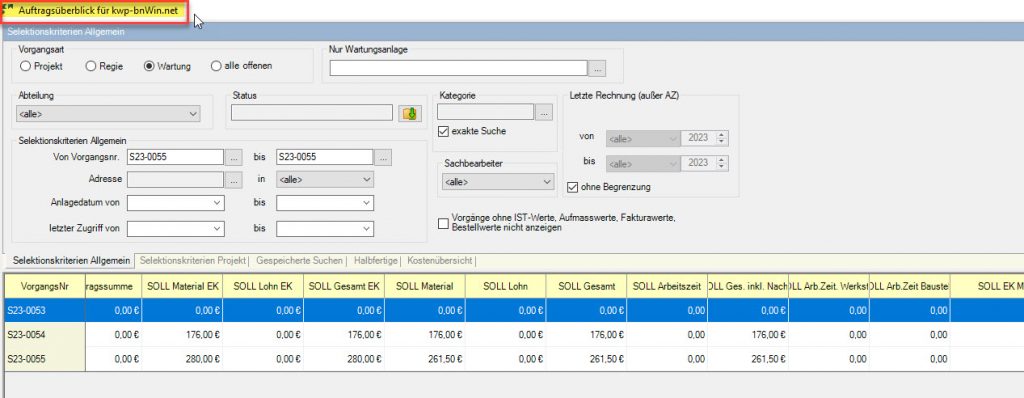Switch to Selektionskriterien Projekt tab
Image resolution: width=1024 pixels, height=398 pixels.
[193, 261]
